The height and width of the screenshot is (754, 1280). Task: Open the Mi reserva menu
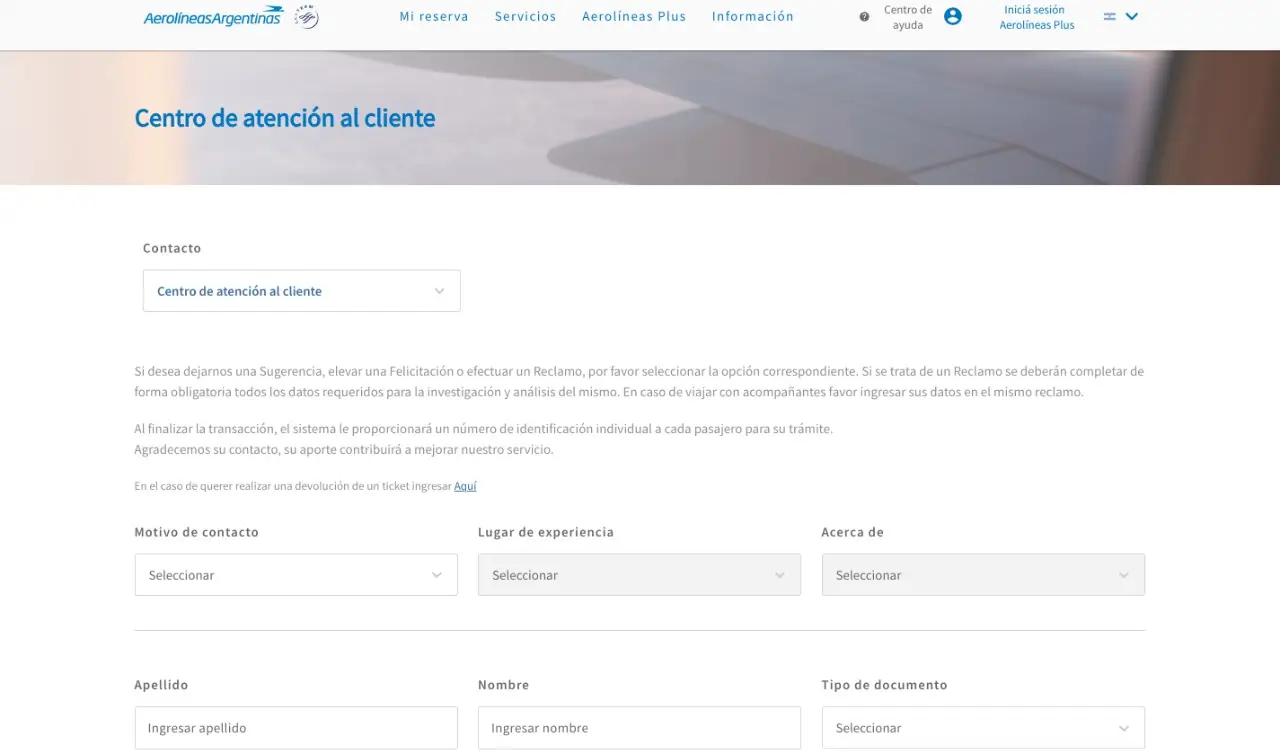tap(434, 17)
